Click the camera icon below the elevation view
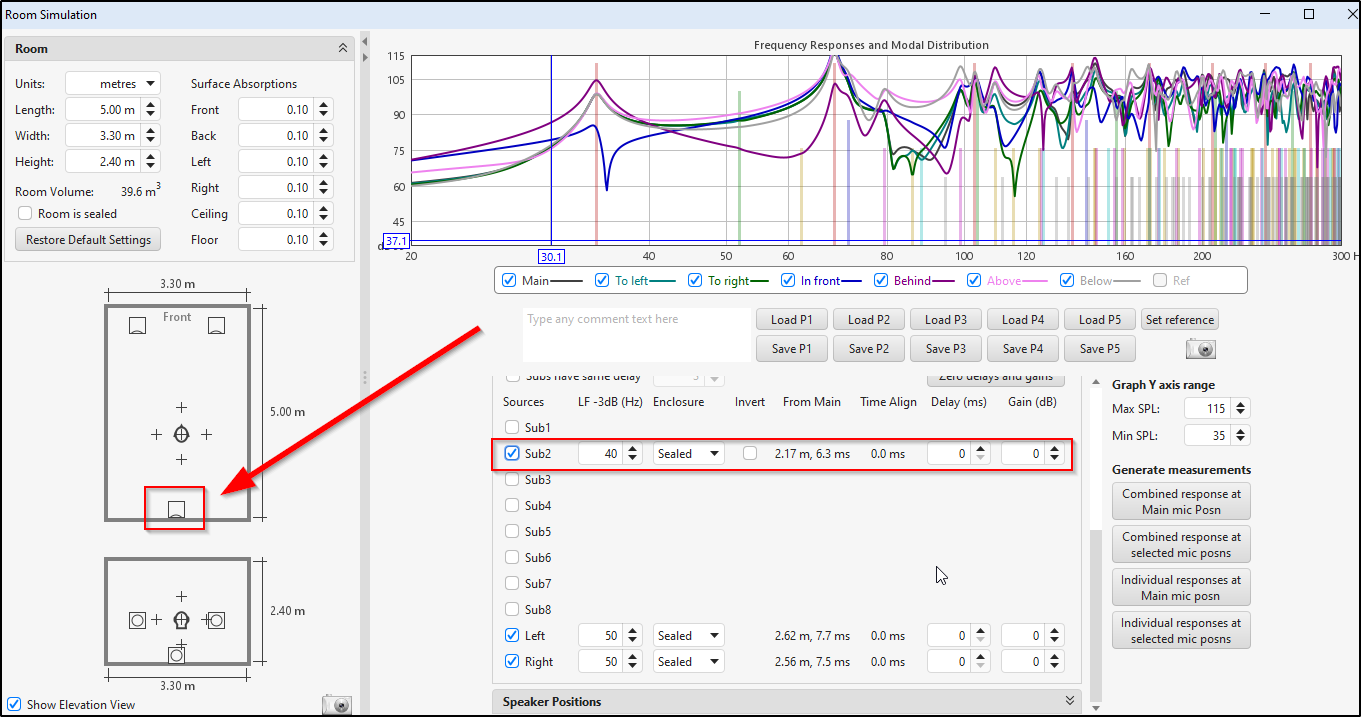 pyautogui.click(x=337, y=704)
